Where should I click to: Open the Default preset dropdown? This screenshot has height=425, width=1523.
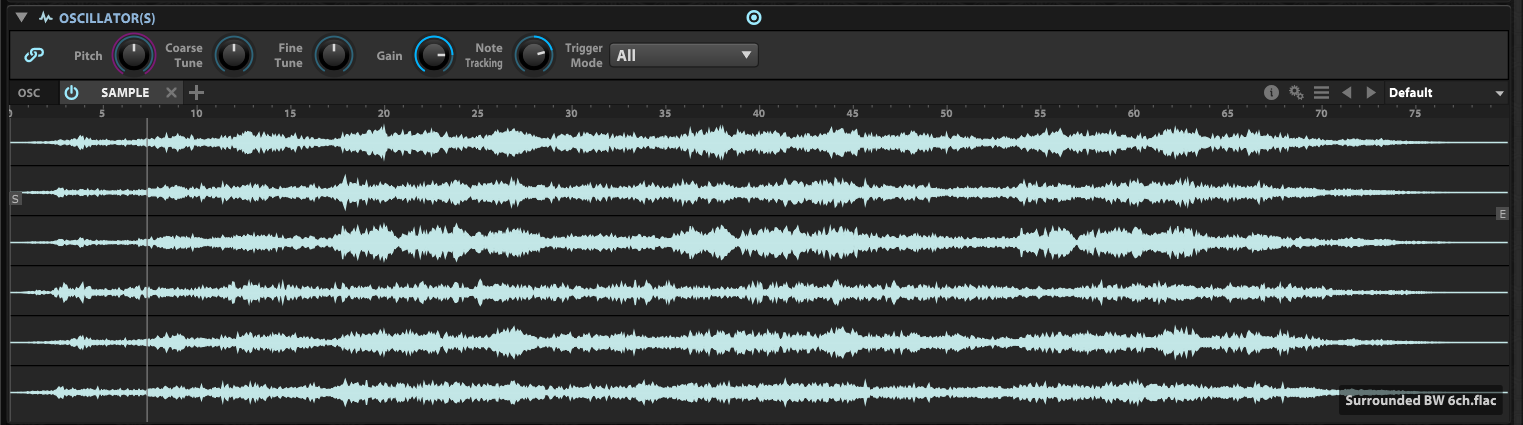coord(1446,93)
